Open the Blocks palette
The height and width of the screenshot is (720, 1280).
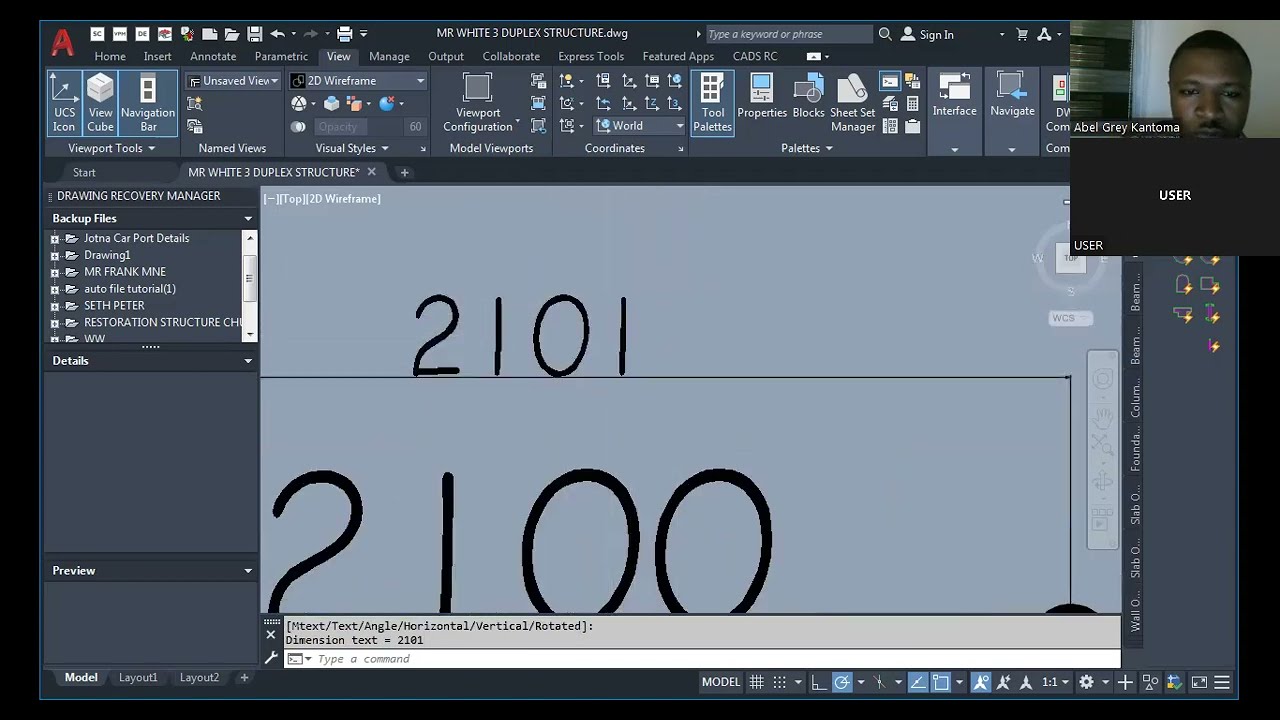pyautogui.click(x=808, y=98)
